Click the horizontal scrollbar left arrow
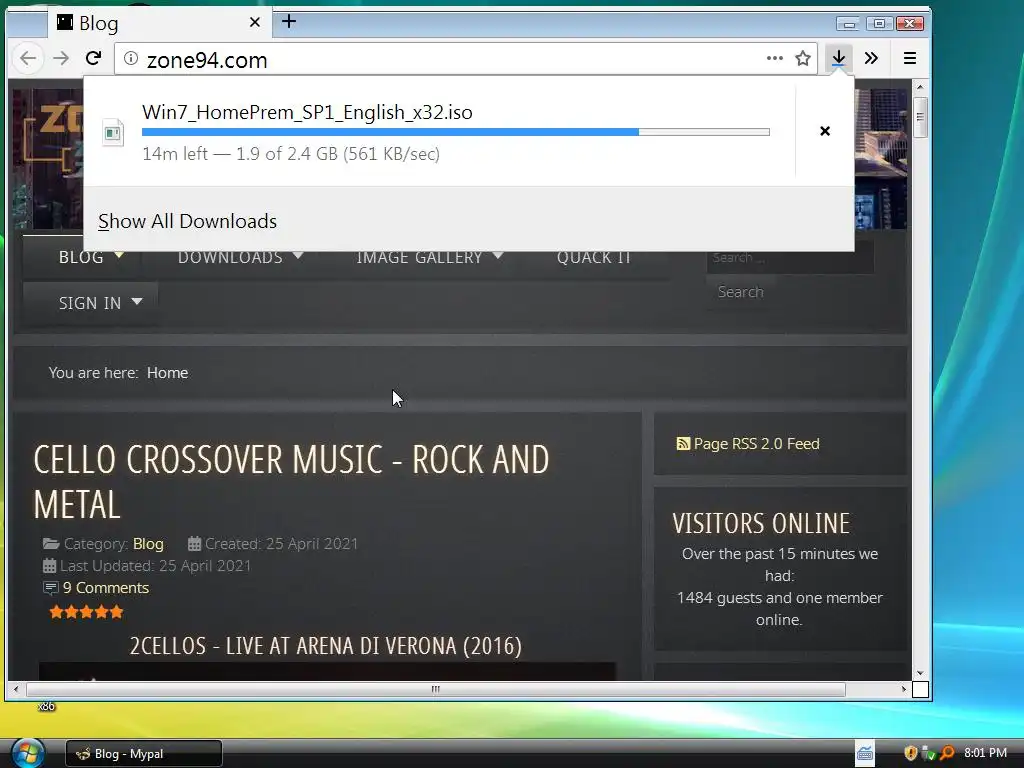 coord(16,689)
